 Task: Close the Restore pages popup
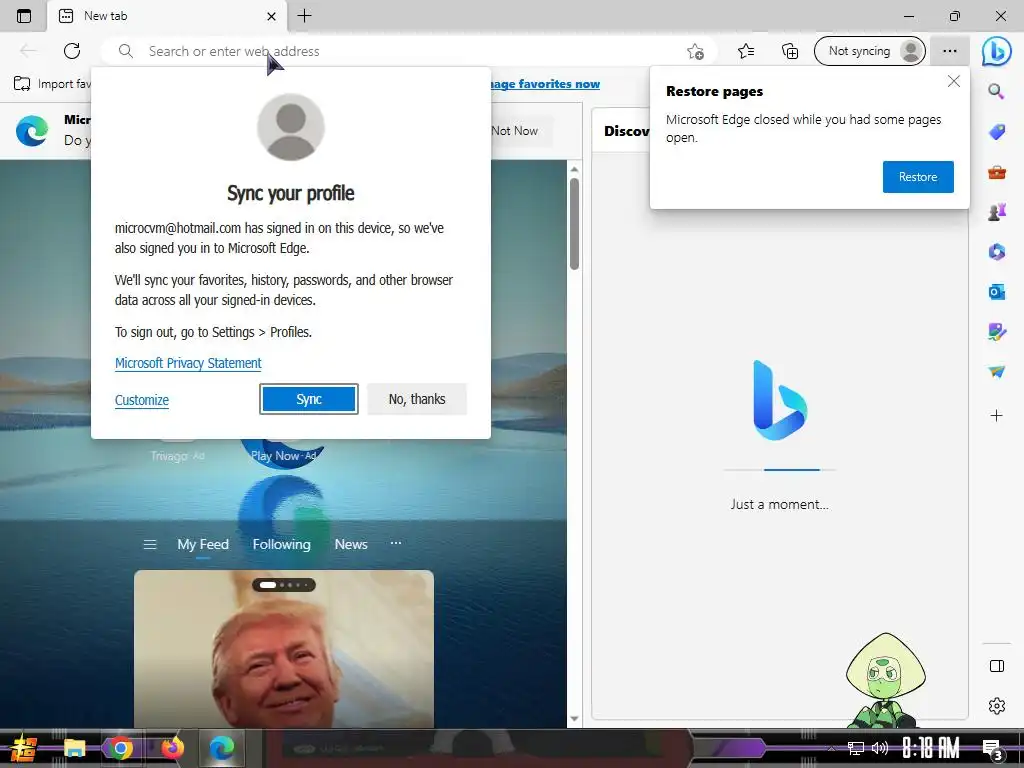pyautogui.click(x=953, y=81)
